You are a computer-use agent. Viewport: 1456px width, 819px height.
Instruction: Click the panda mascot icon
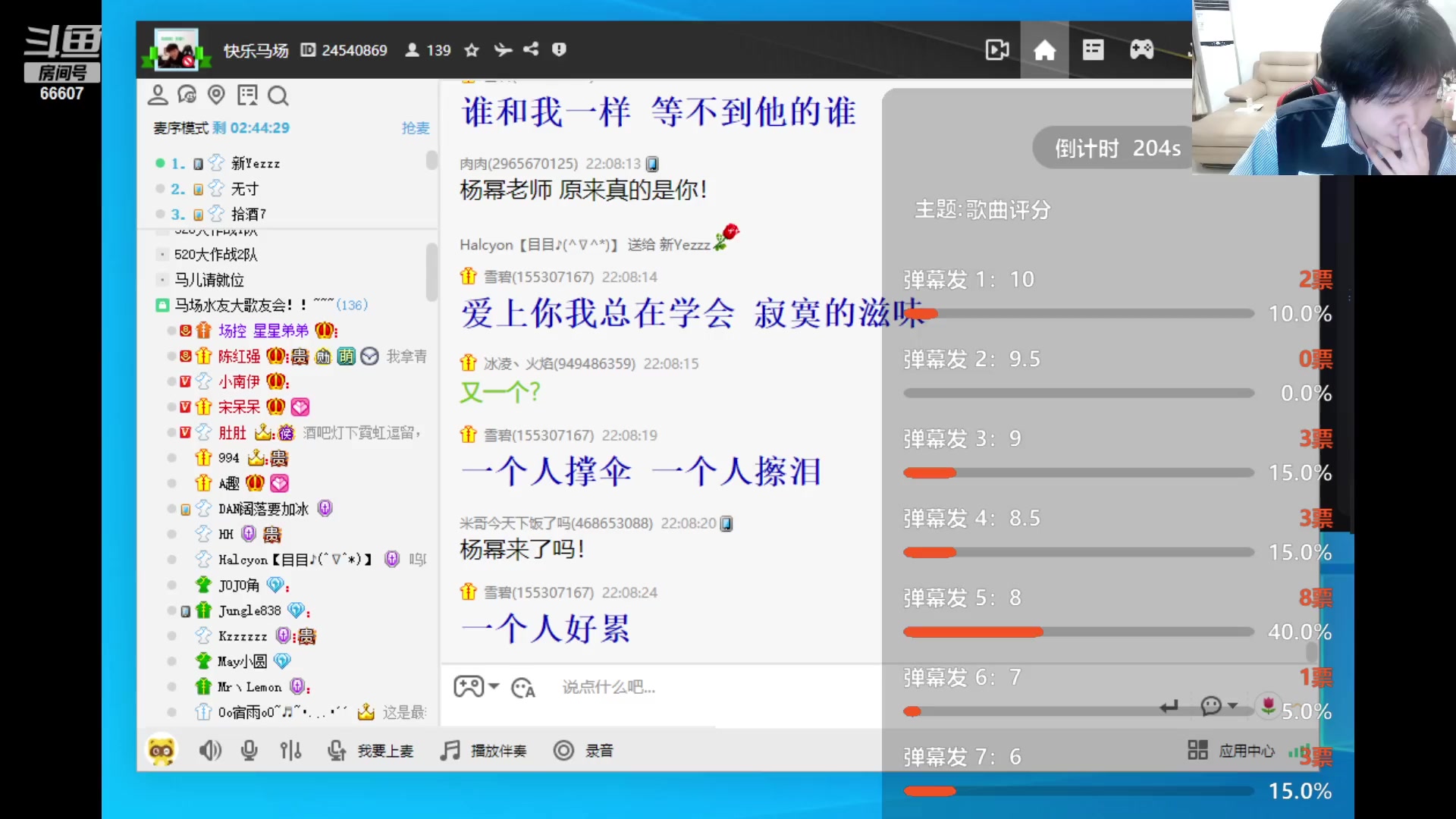click(x=162, y=751)
